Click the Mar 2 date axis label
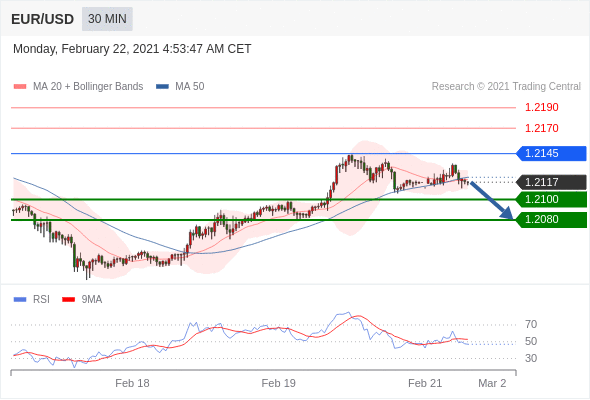The image size is (590, 400). (492, 383)
